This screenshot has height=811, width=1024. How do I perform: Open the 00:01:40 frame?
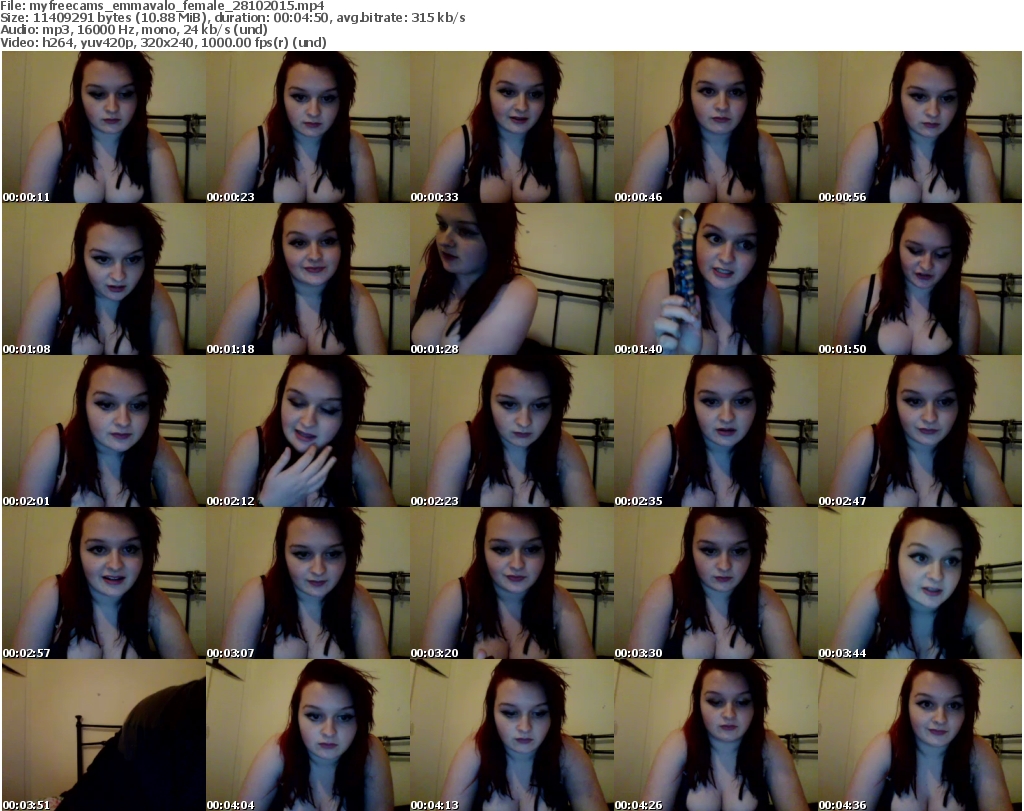pyautogui.click(x=716, y=279)
